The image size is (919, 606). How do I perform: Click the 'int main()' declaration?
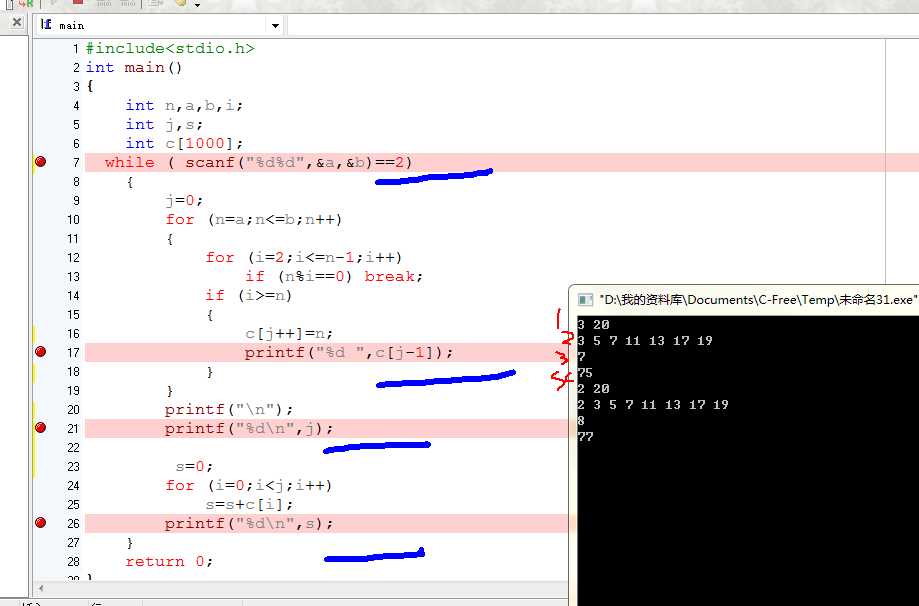click(134, 67)
